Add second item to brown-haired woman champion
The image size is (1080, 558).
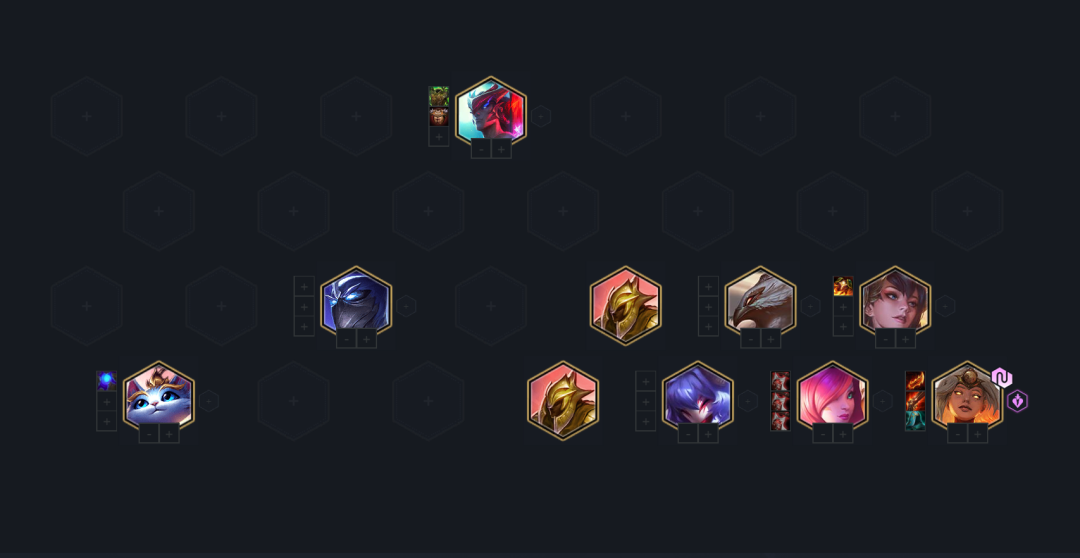tap(843, 306)
